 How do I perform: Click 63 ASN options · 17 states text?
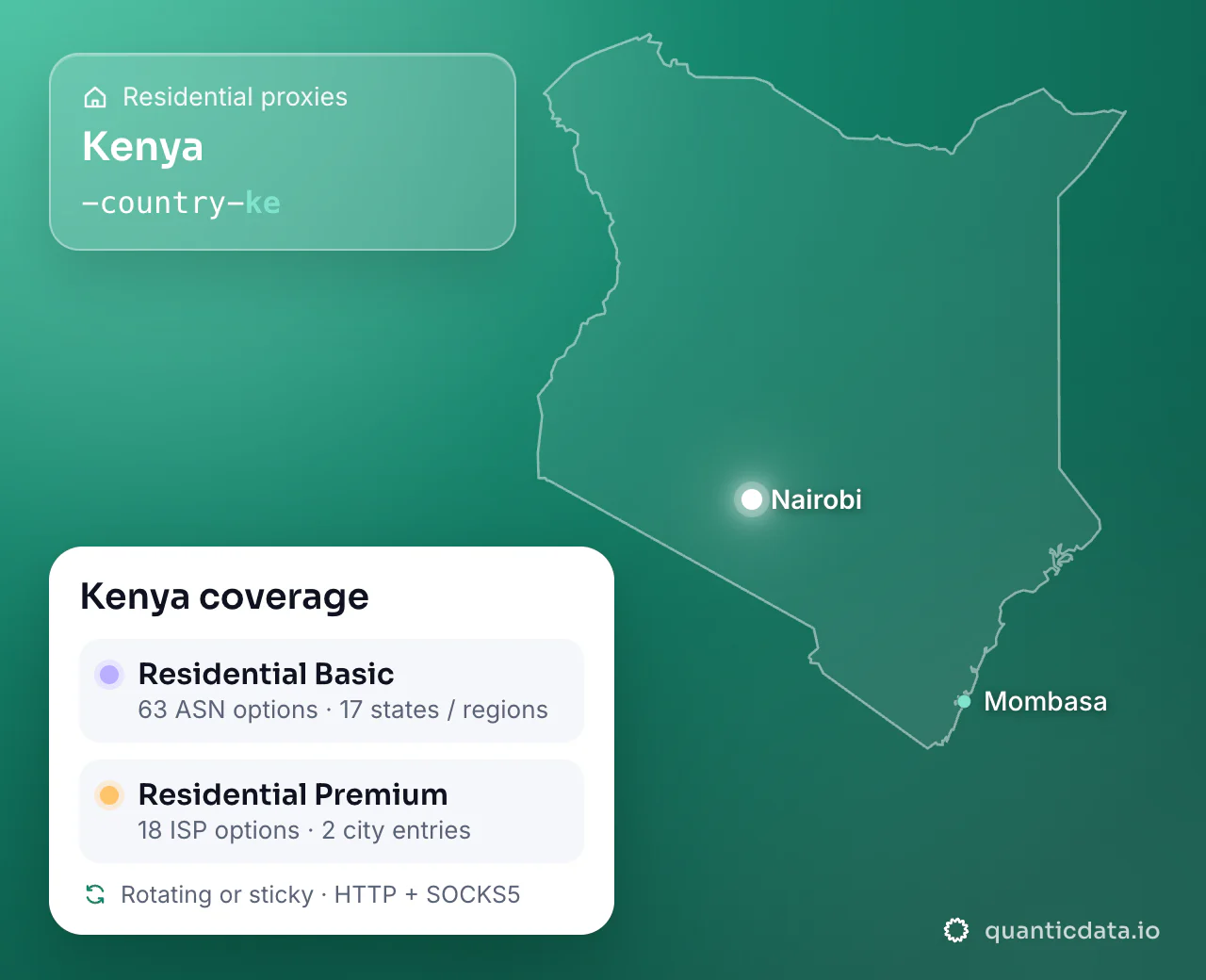click(x=343, y=710)
